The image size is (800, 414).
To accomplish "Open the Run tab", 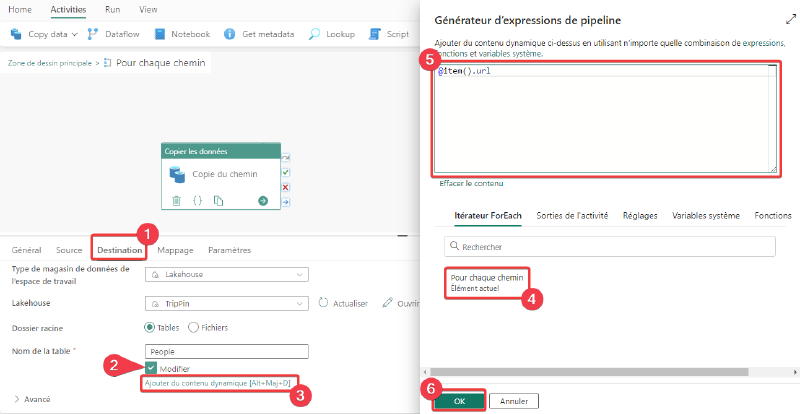I will 112,9.
